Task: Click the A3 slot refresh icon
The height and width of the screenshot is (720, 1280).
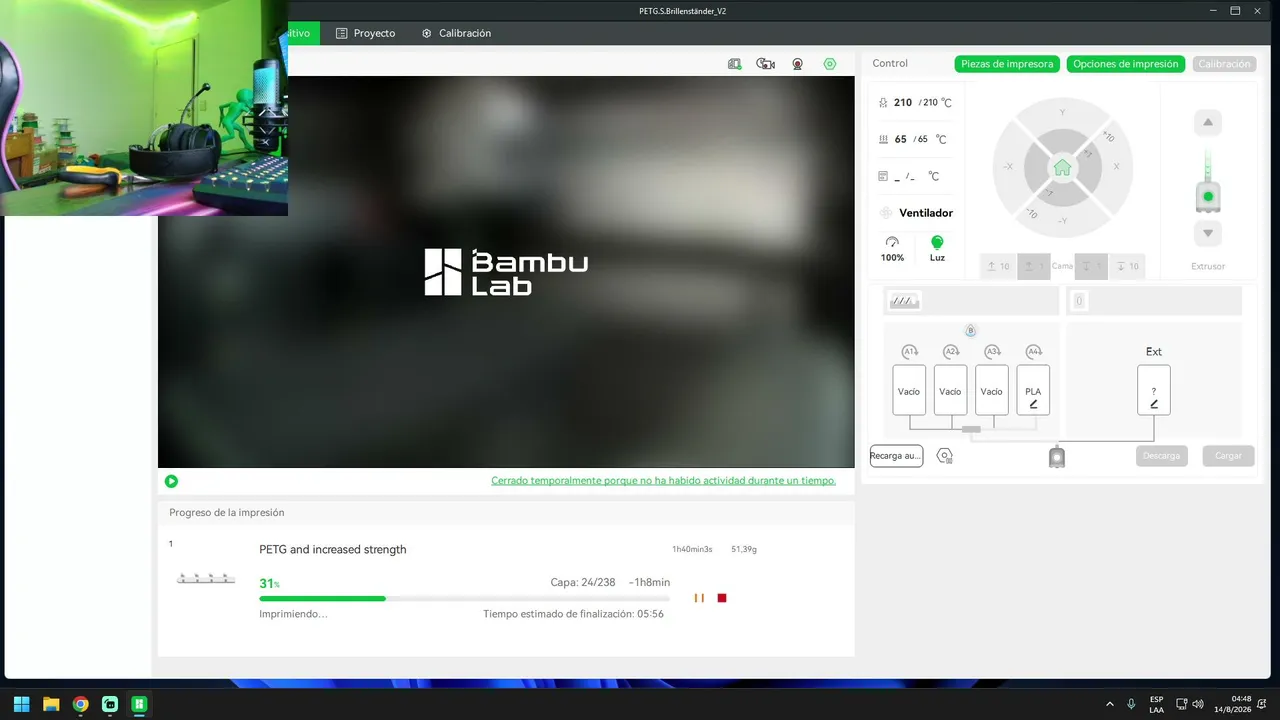Action: pyautogui.click(x=992, y=351)
